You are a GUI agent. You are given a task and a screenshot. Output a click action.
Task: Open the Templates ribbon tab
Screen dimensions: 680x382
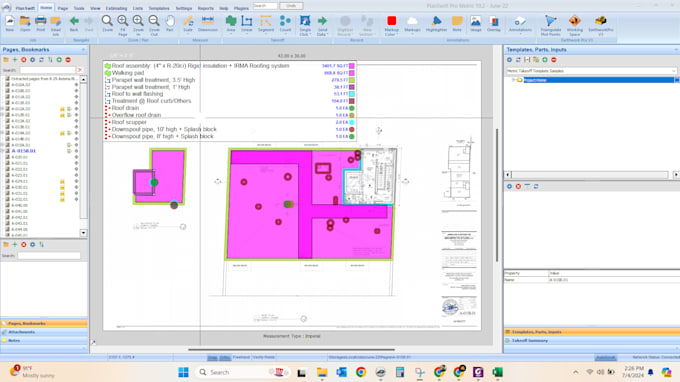pyautogui.click(x=159, y=8)
